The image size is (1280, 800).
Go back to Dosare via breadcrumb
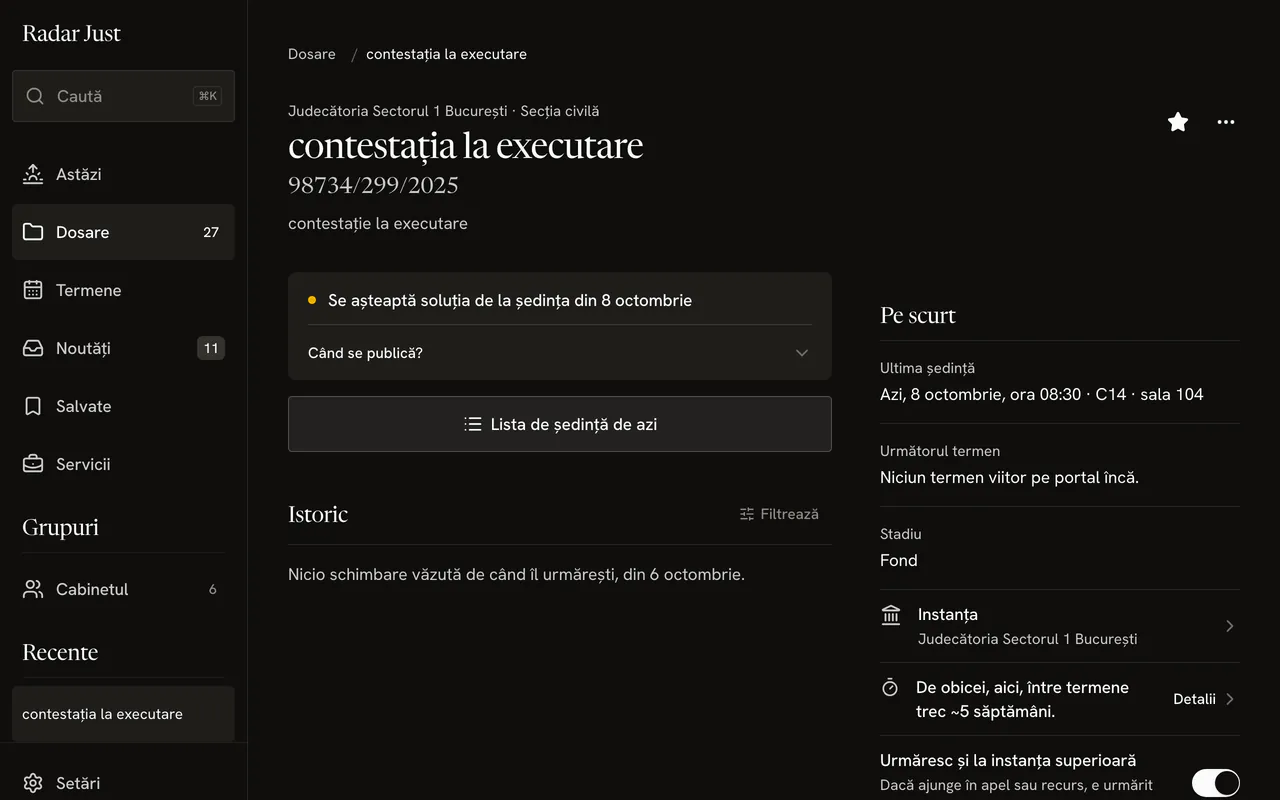pyautogui.click(x=312, y=54)
